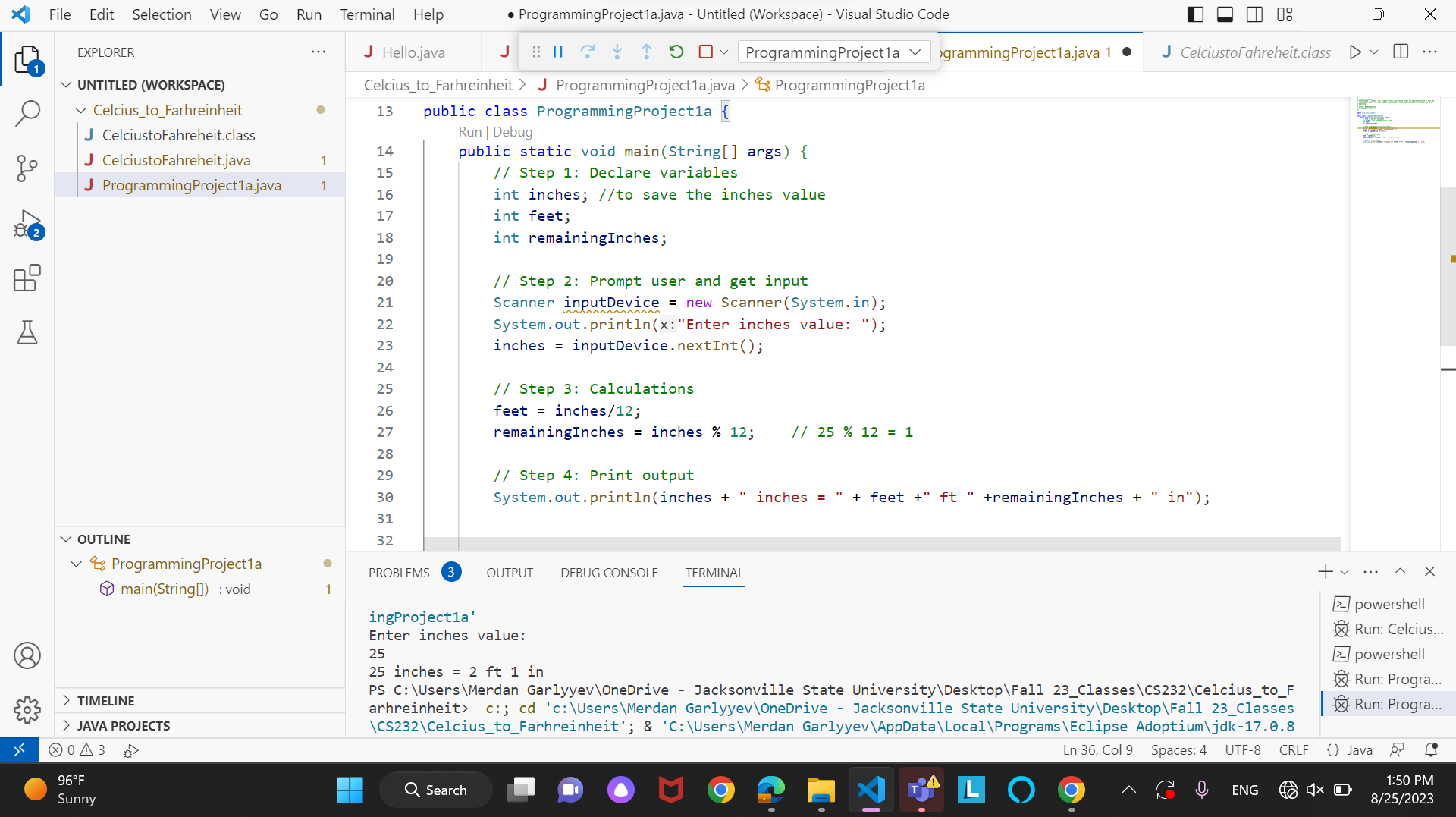Restart the running debug session
The width and height of the screenshot is (1456, 817).
[676, 52]
